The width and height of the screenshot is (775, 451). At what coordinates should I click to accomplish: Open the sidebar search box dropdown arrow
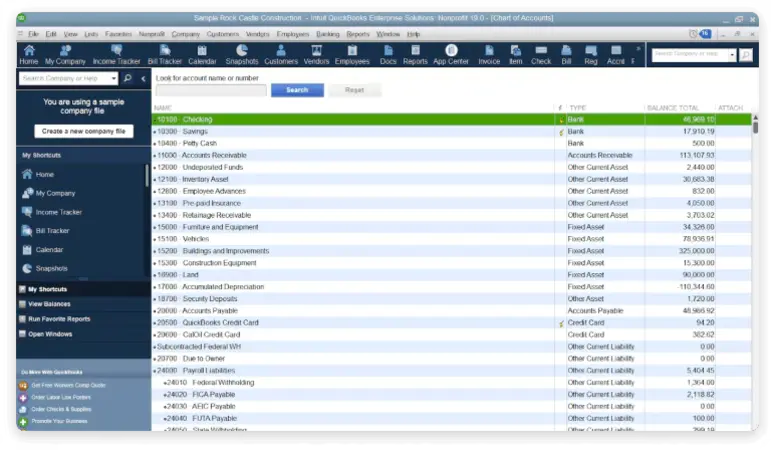[114, 78]
